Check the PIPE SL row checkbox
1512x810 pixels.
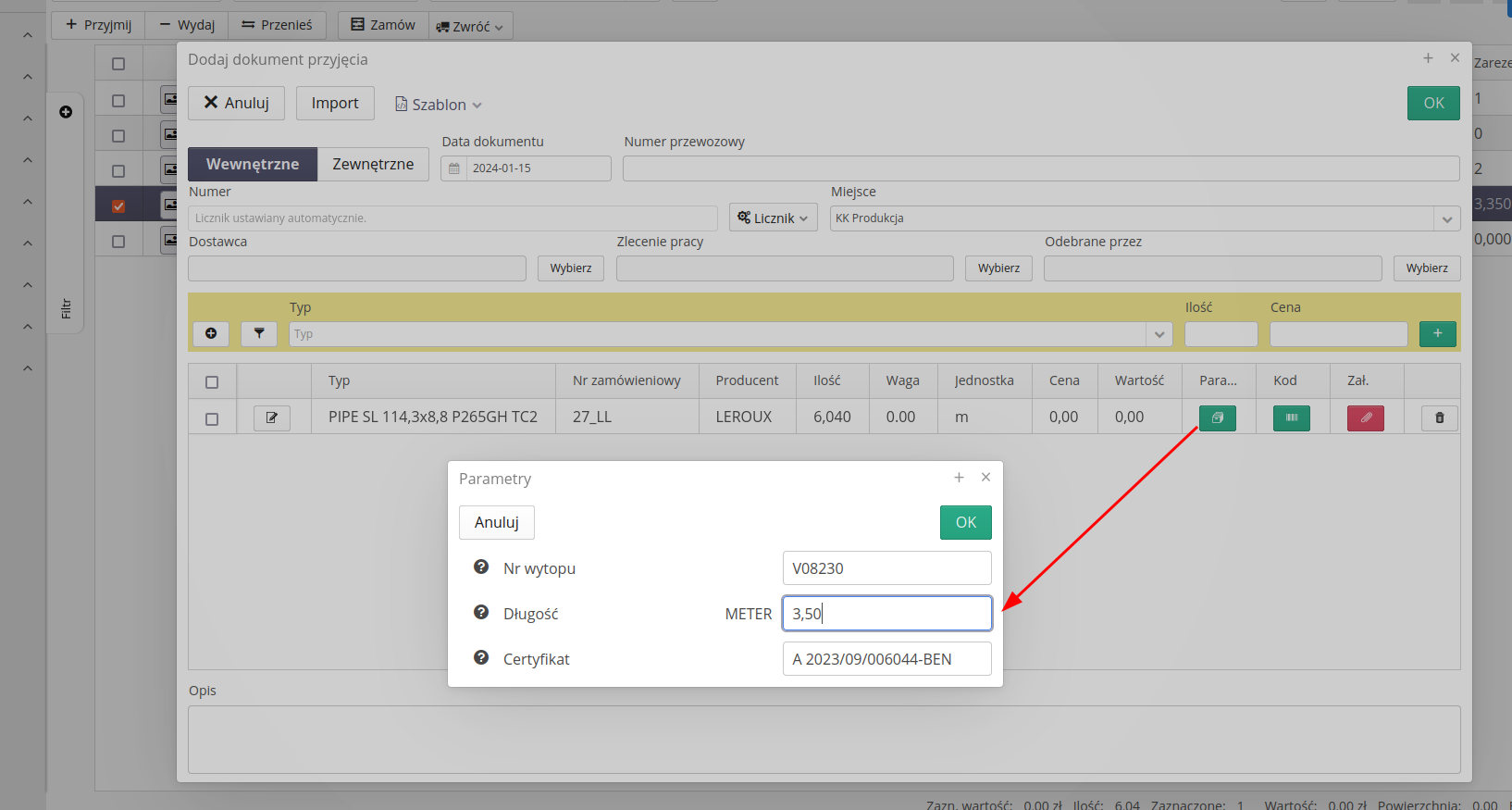click(212, 419)
